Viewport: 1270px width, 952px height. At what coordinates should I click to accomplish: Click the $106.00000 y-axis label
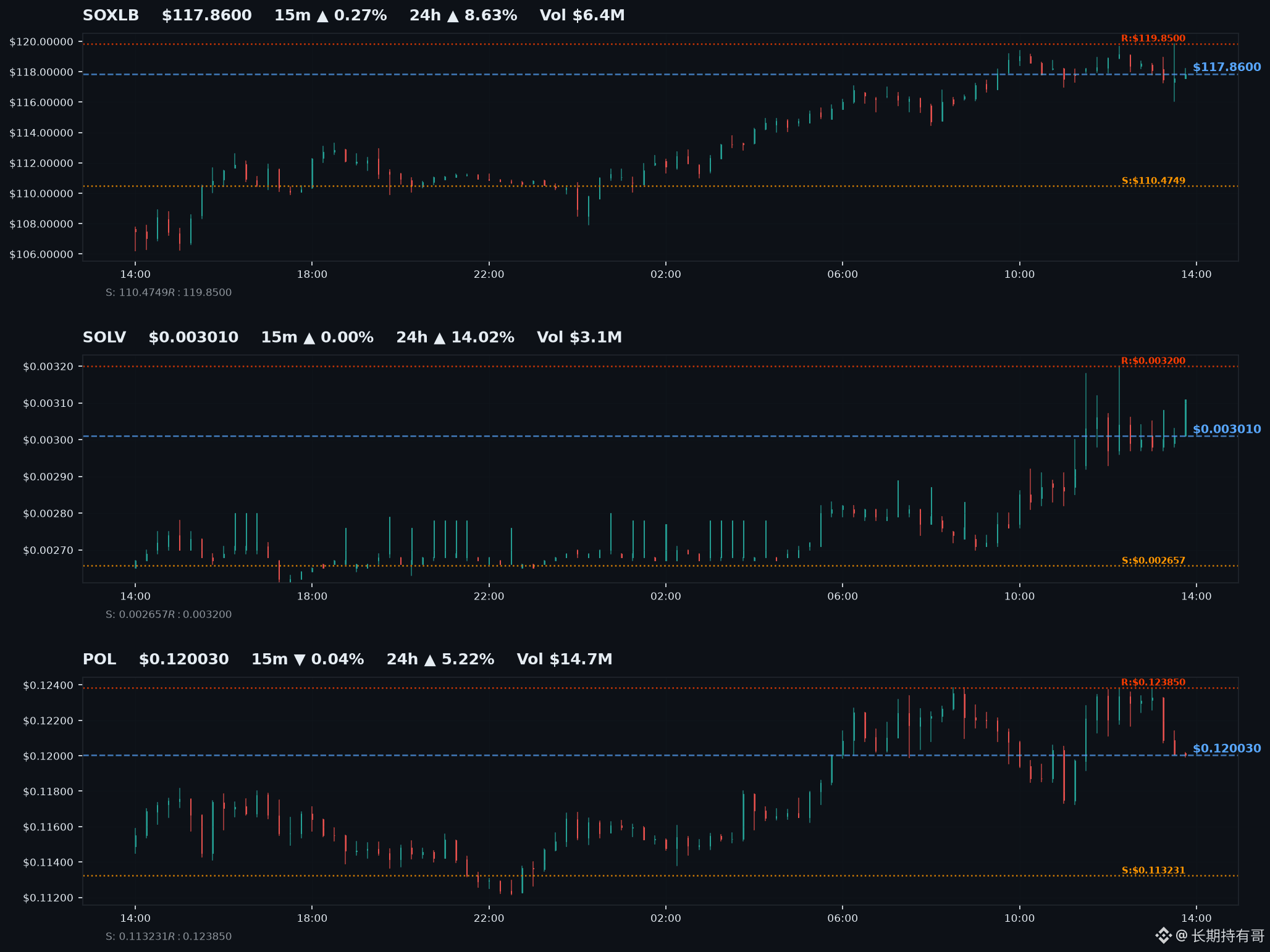point(41,254)
